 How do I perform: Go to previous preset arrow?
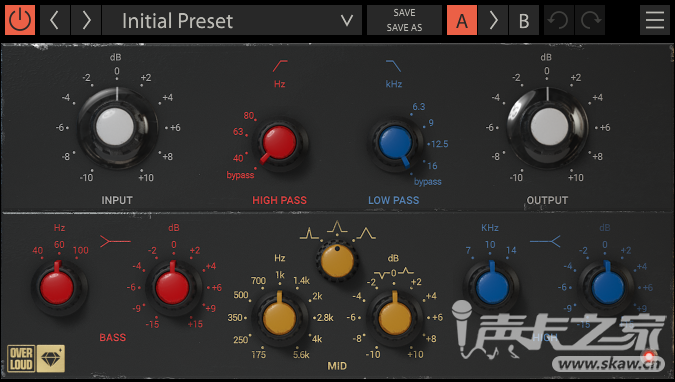55,20
